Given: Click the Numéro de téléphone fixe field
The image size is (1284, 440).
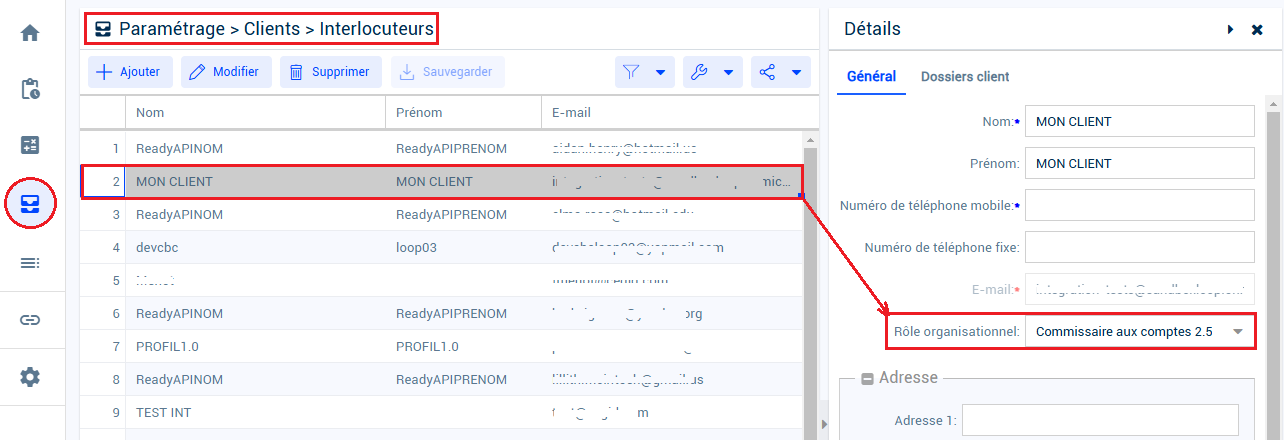Looking at the screenshot, I should tap(1140, 247).
